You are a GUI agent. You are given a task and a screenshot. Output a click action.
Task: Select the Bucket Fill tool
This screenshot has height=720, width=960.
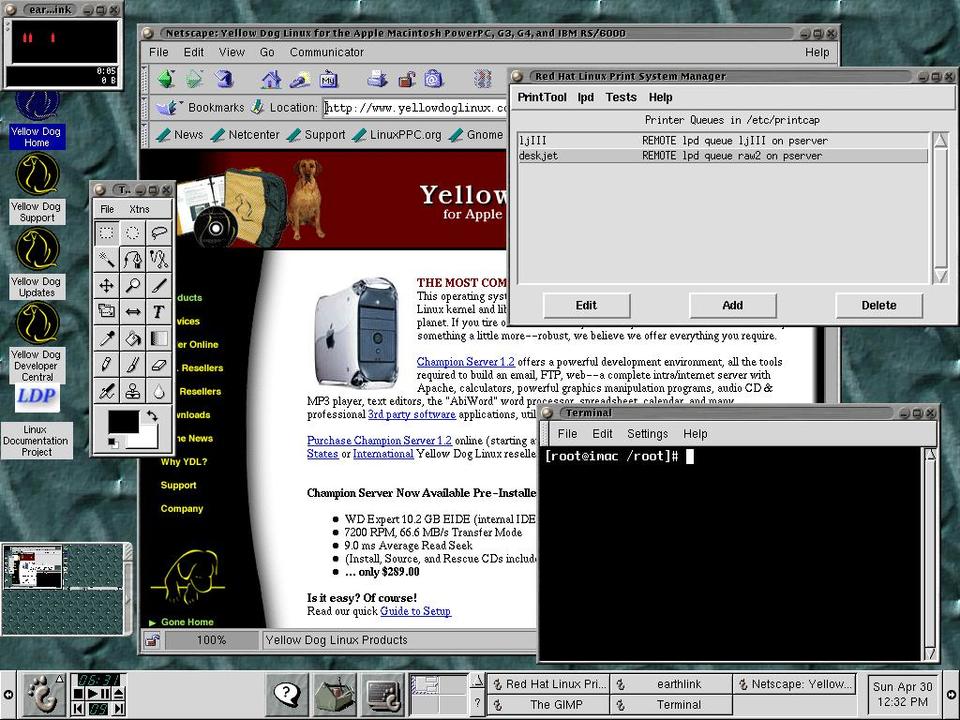point(132,338)
